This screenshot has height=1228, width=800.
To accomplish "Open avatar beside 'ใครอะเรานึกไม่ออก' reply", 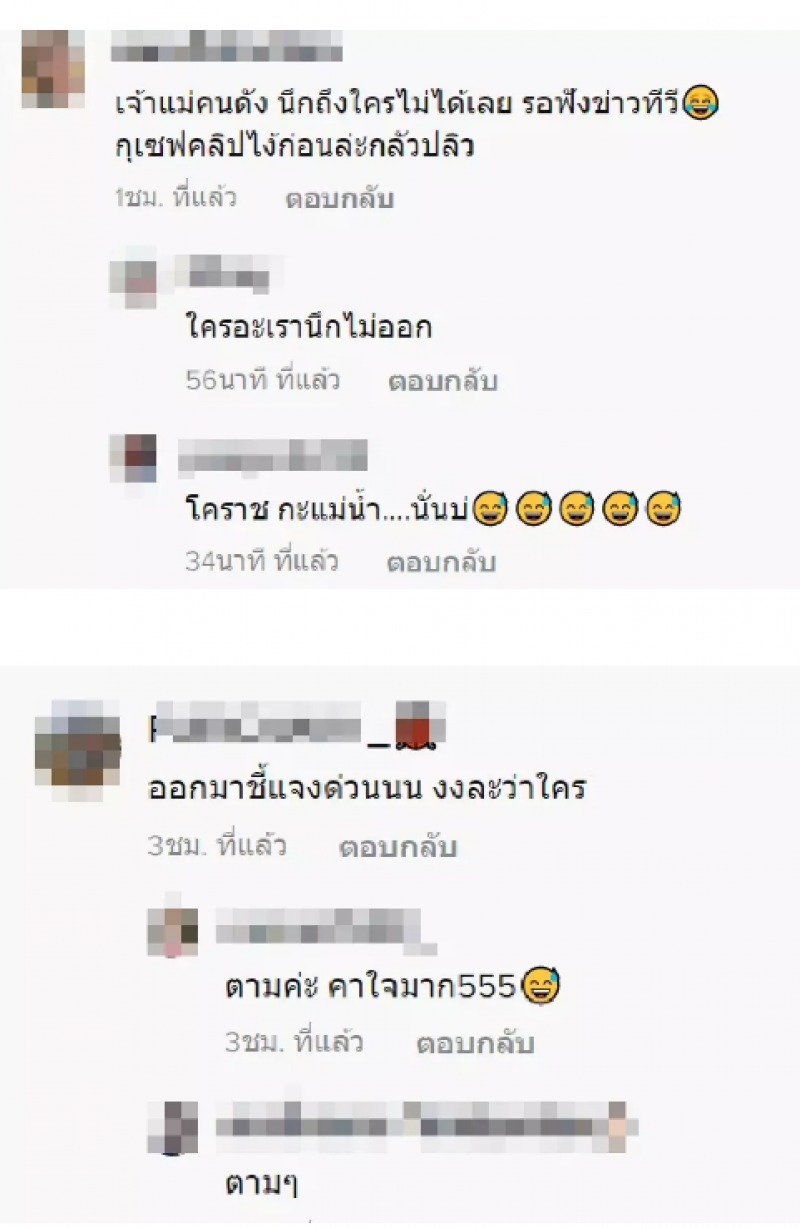I will coord(133,282).
